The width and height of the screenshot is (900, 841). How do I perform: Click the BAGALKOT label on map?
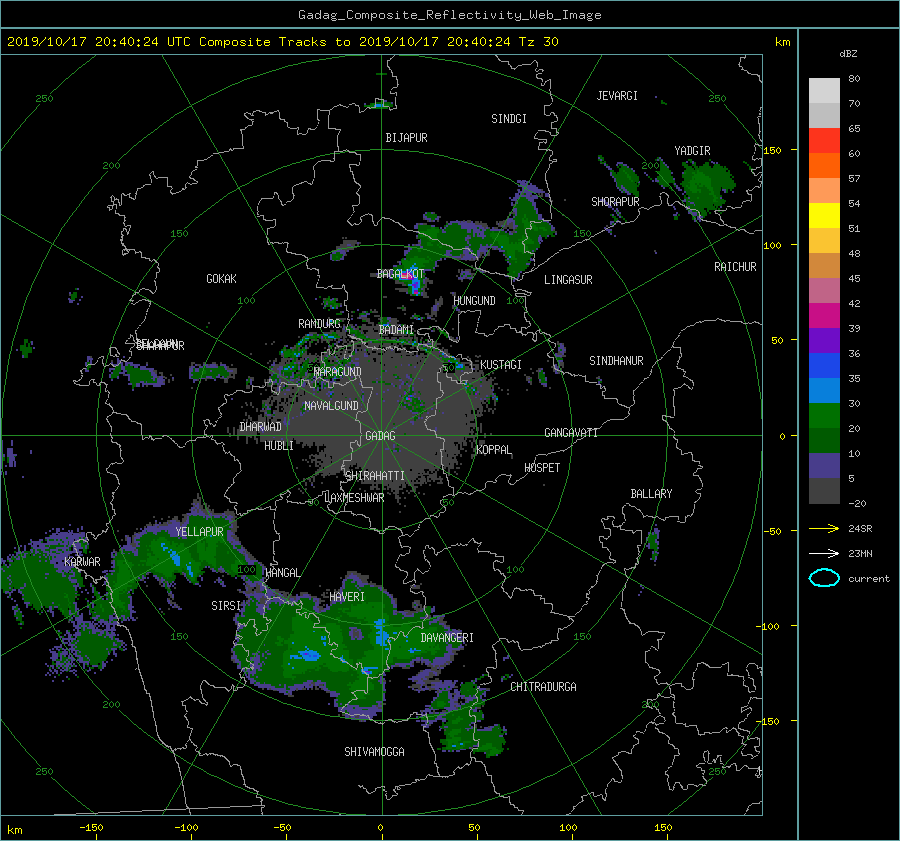tap(400, 274)
